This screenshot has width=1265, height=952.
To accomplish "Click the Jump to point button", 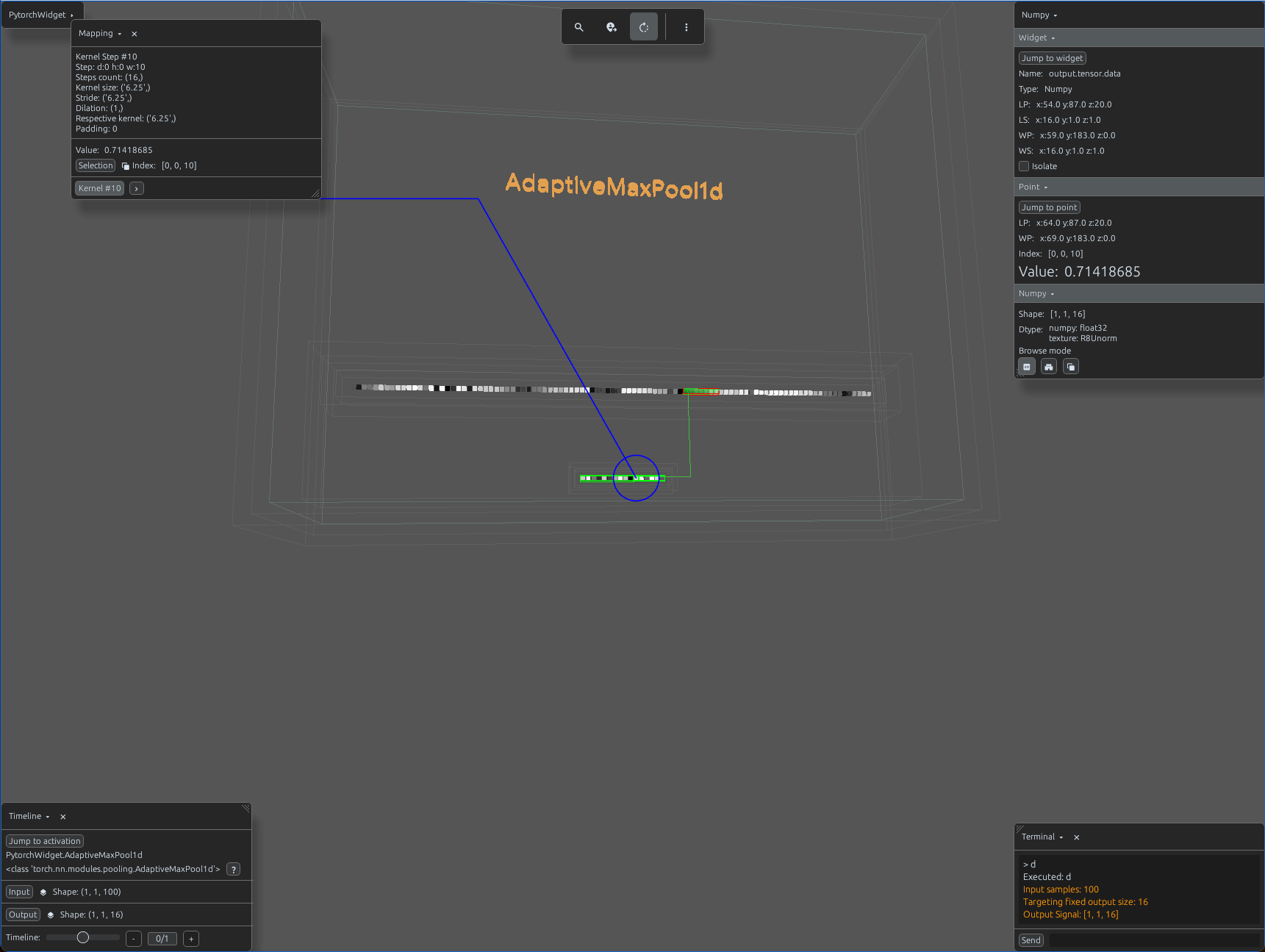I will [1049, 207].
